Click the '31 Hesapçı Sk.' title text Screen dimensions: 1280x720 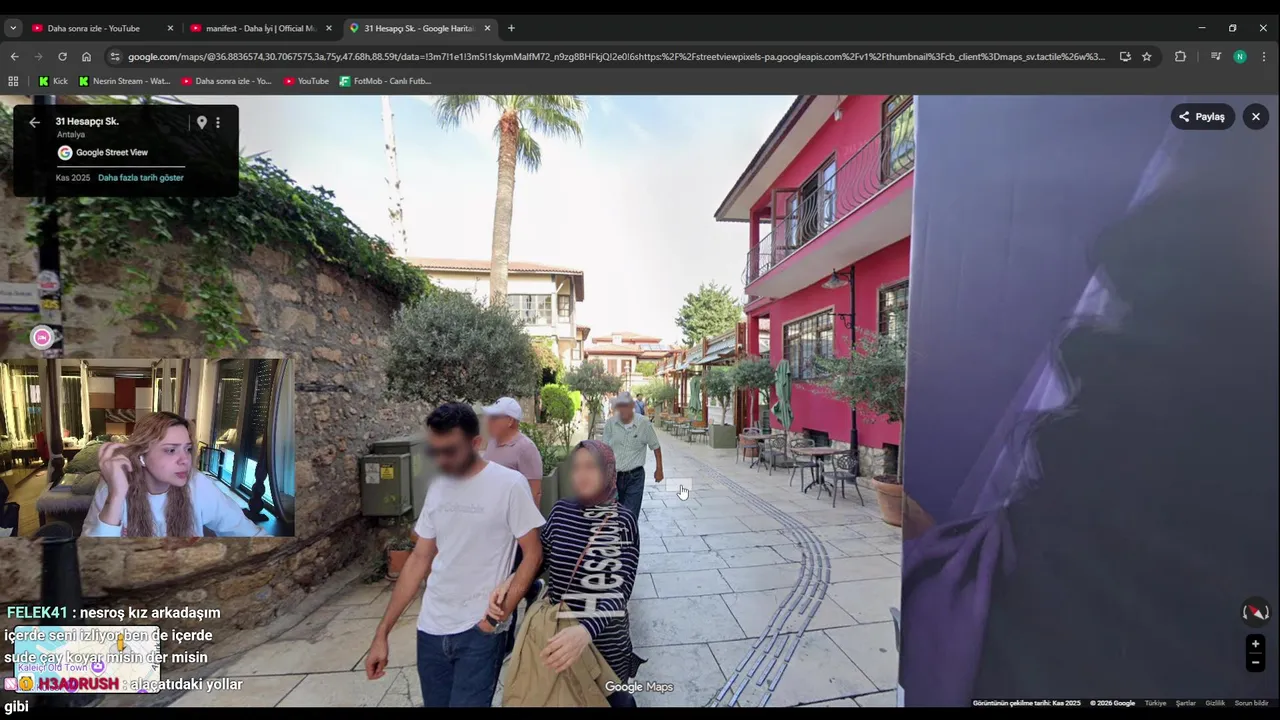pyautogui.click(x=87, y=121)
